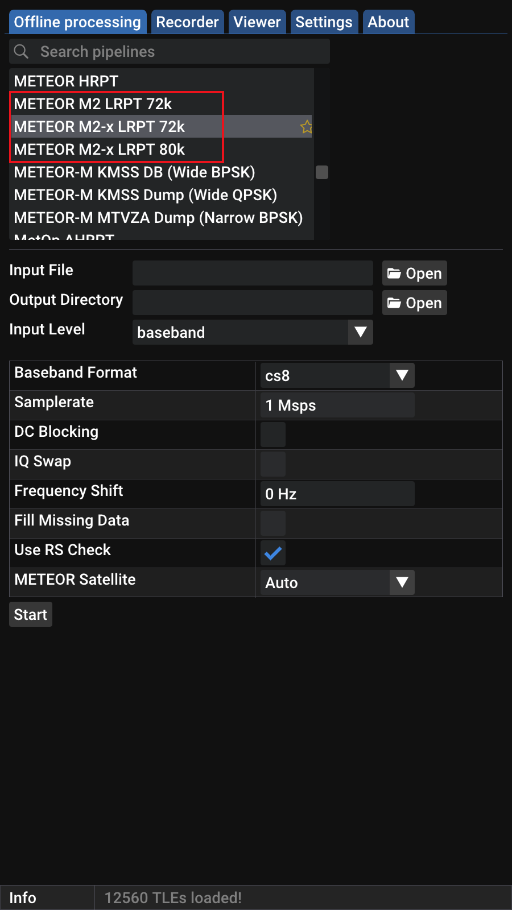Screen dimensions: 512x910
Task: Click the favorite star on METEOR M2-x LRPT 72k
Action: pos(306,127)
